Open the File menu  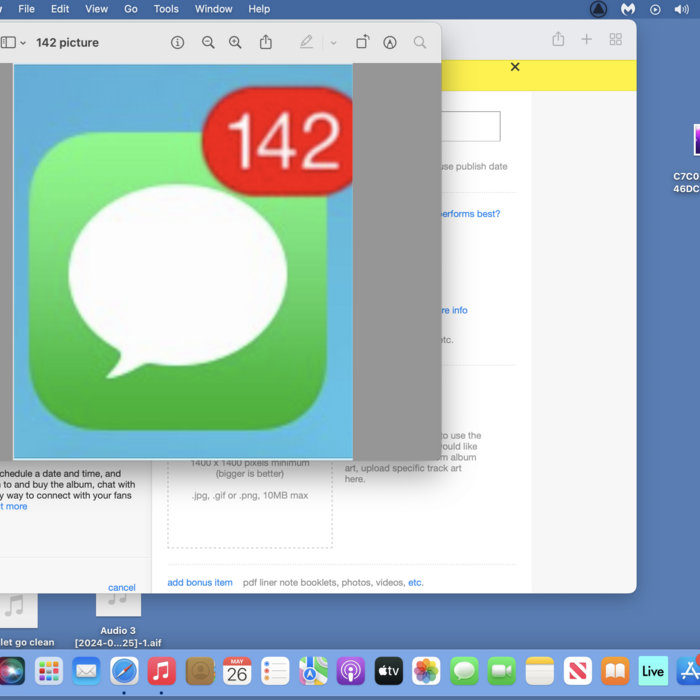(x=26, y=9)
